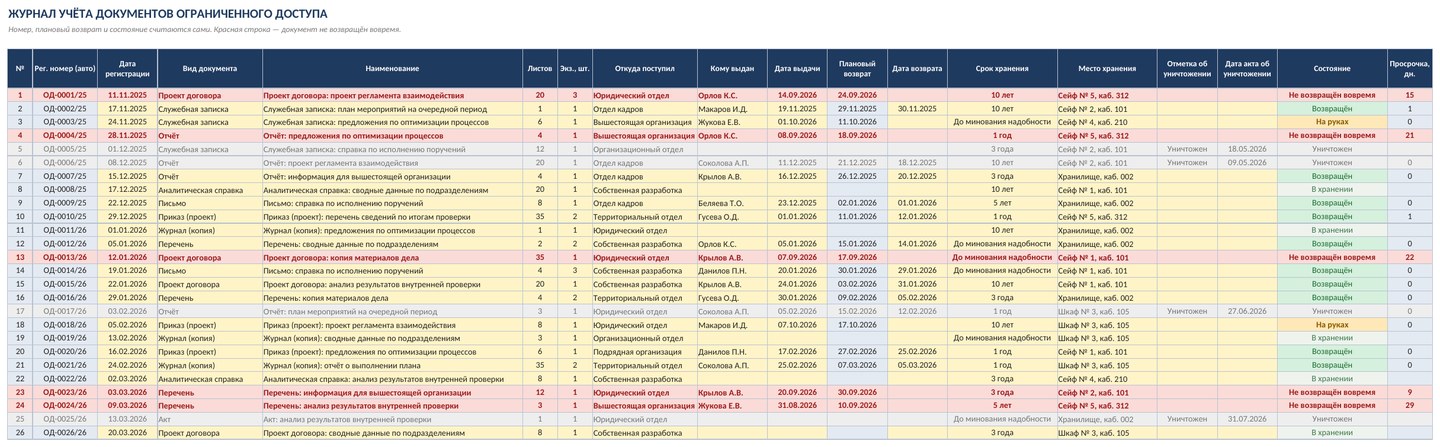Select 'Проект договора: проект регламента взаимодействия' cell
Screen dimensions: 1440x447
[392, 95]
